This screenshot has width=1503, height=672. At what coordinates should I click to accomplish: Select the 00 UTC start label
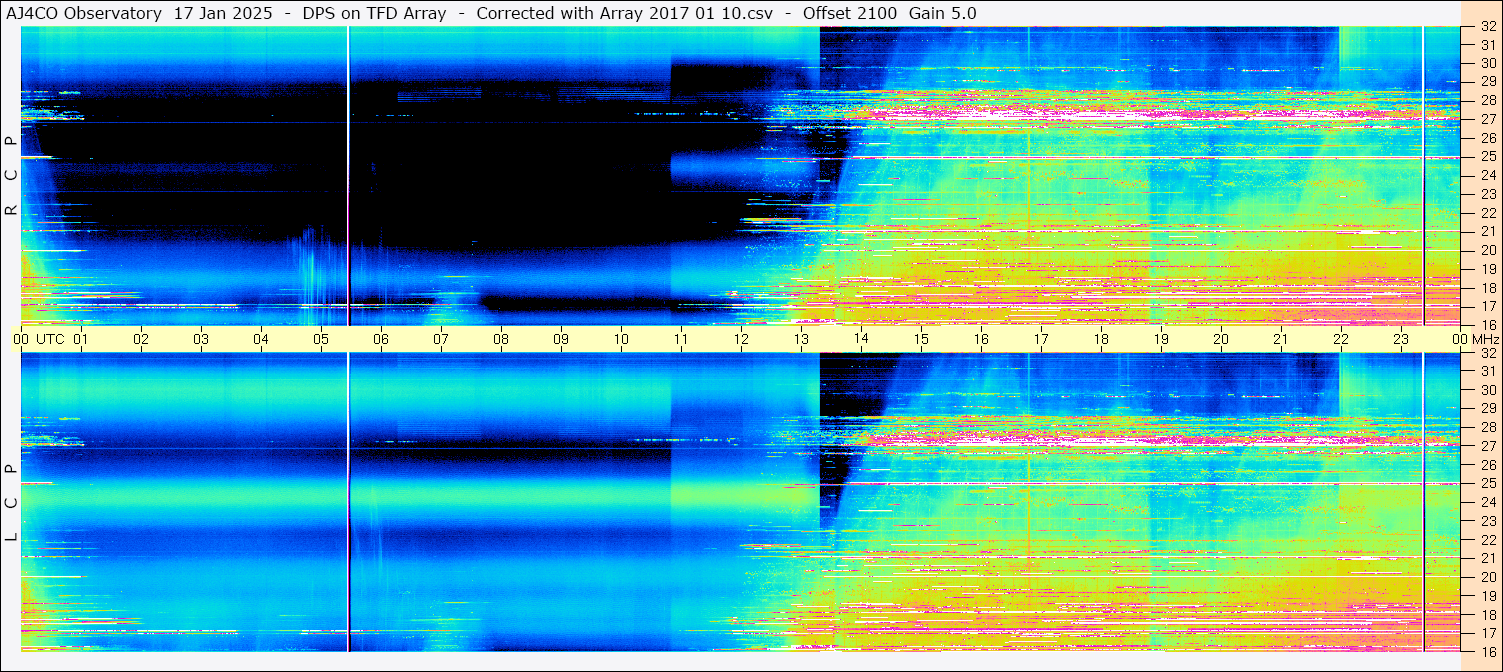pyautogui.click(x=39, y=340)
